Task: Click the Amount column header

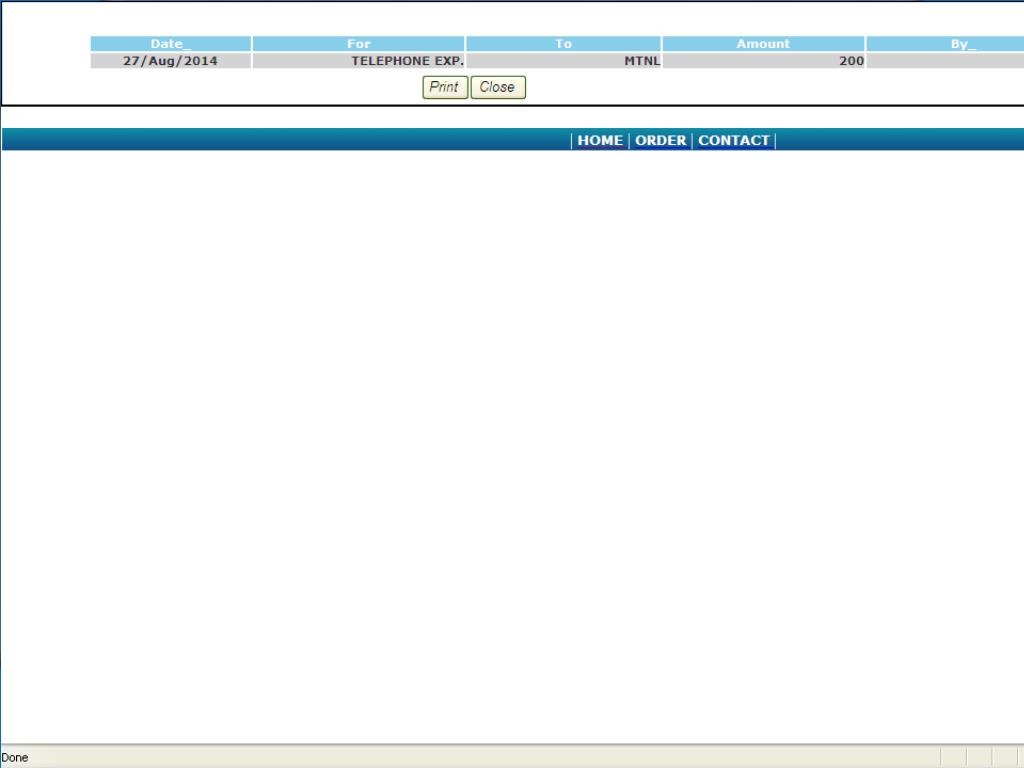Action: (x=763, y=44)
